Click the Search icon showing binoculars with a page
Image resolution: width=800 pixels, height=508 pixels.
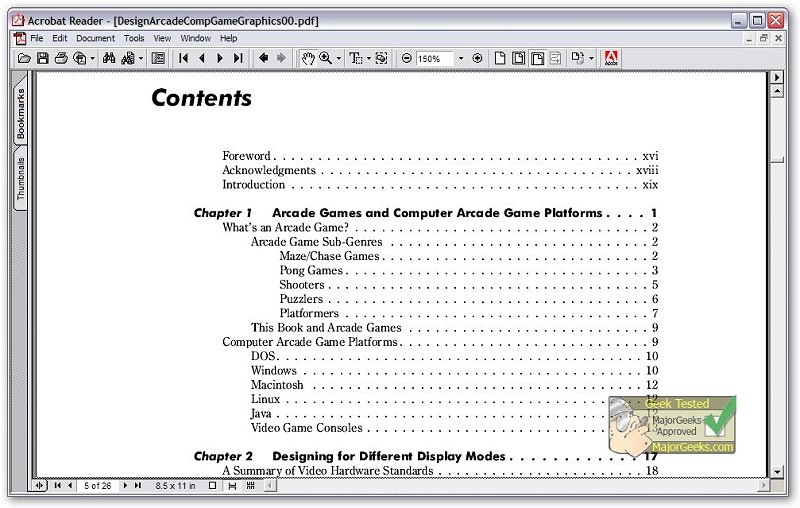pyautogui.click(x=128, y=58)
